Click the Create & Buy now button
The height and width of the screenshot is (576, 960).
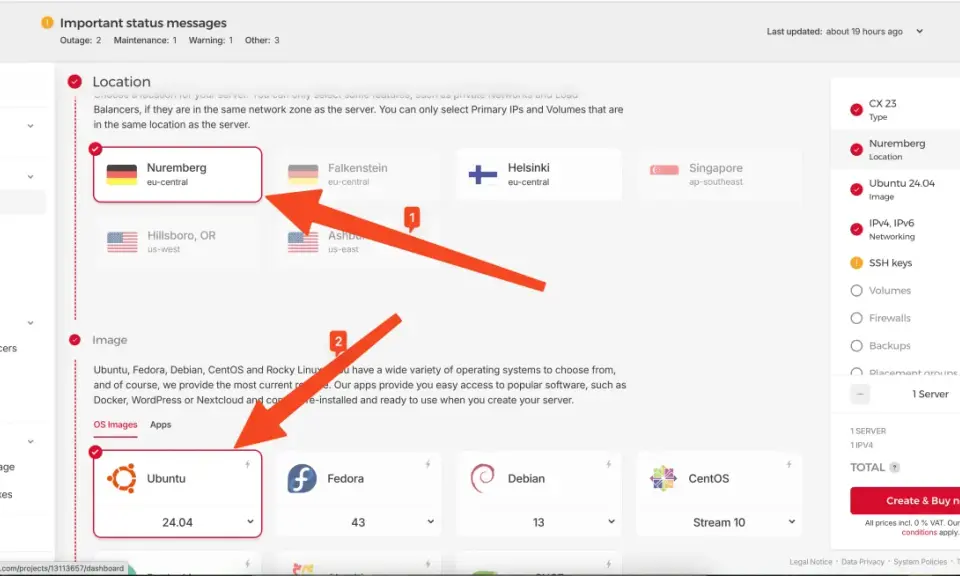coord(905,501)
